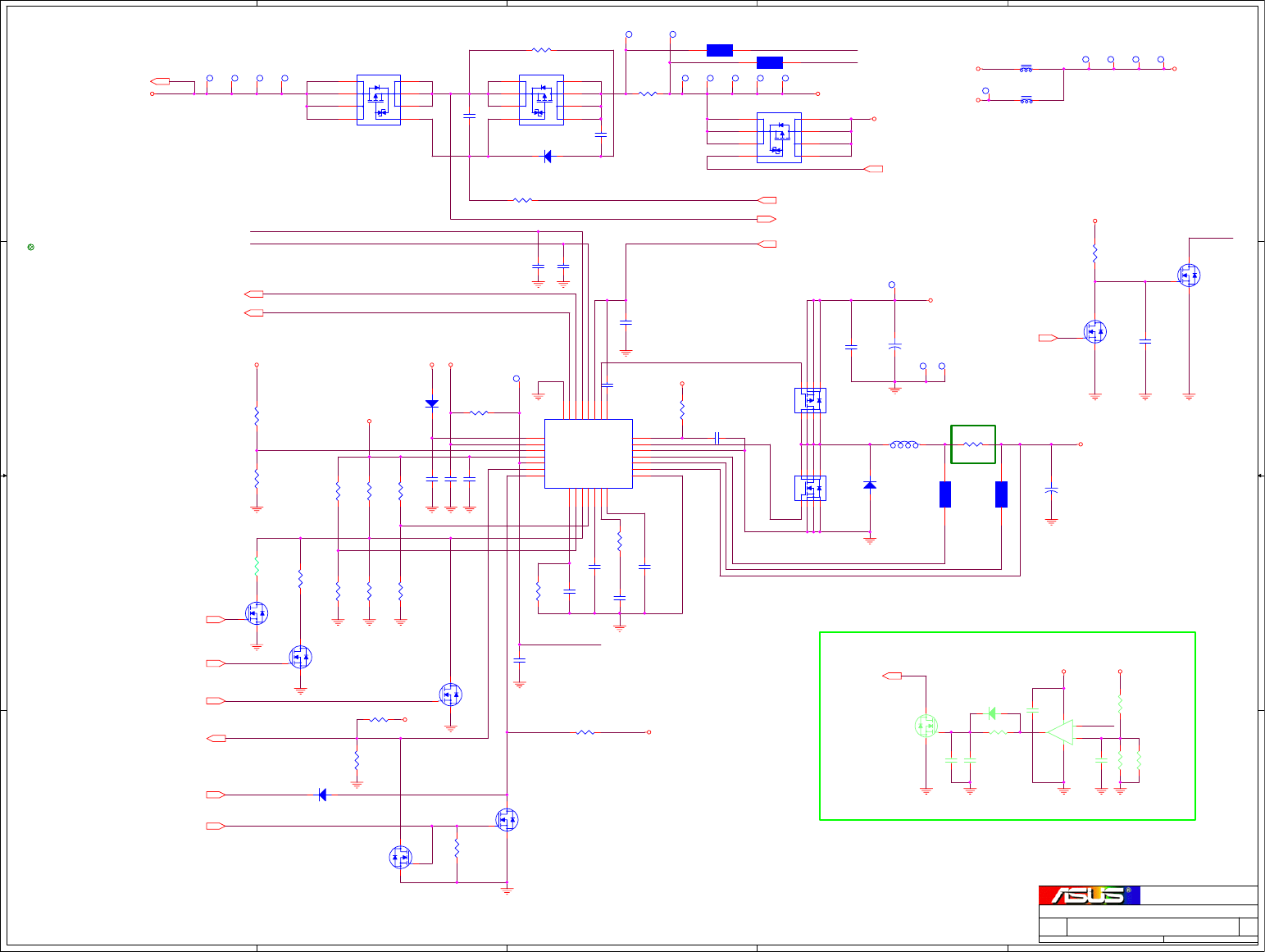Image resolution: width=1265 pixels, height=952 pixels.
Task: Select the green op-amp triangle symbol
Action: coord(1060,732)
